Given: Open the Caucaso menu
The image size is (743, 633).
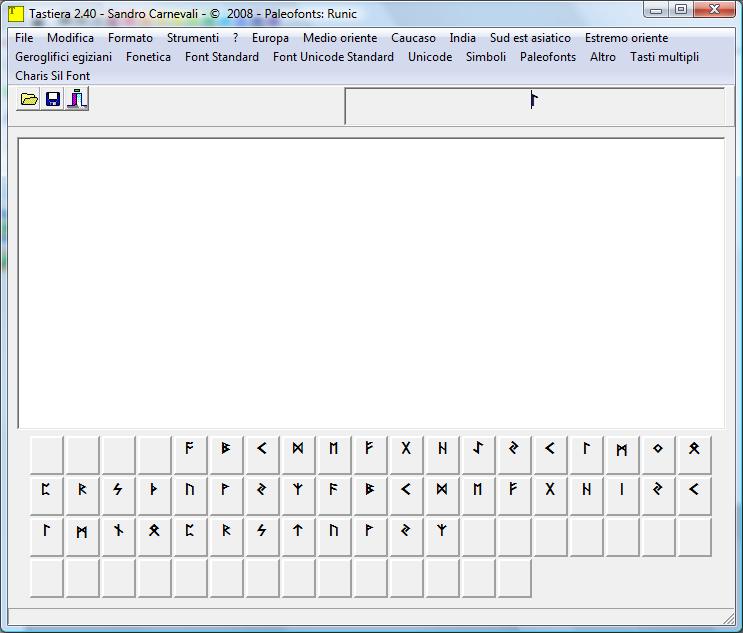Looking at the screenshot, I should tap(413, 38).
